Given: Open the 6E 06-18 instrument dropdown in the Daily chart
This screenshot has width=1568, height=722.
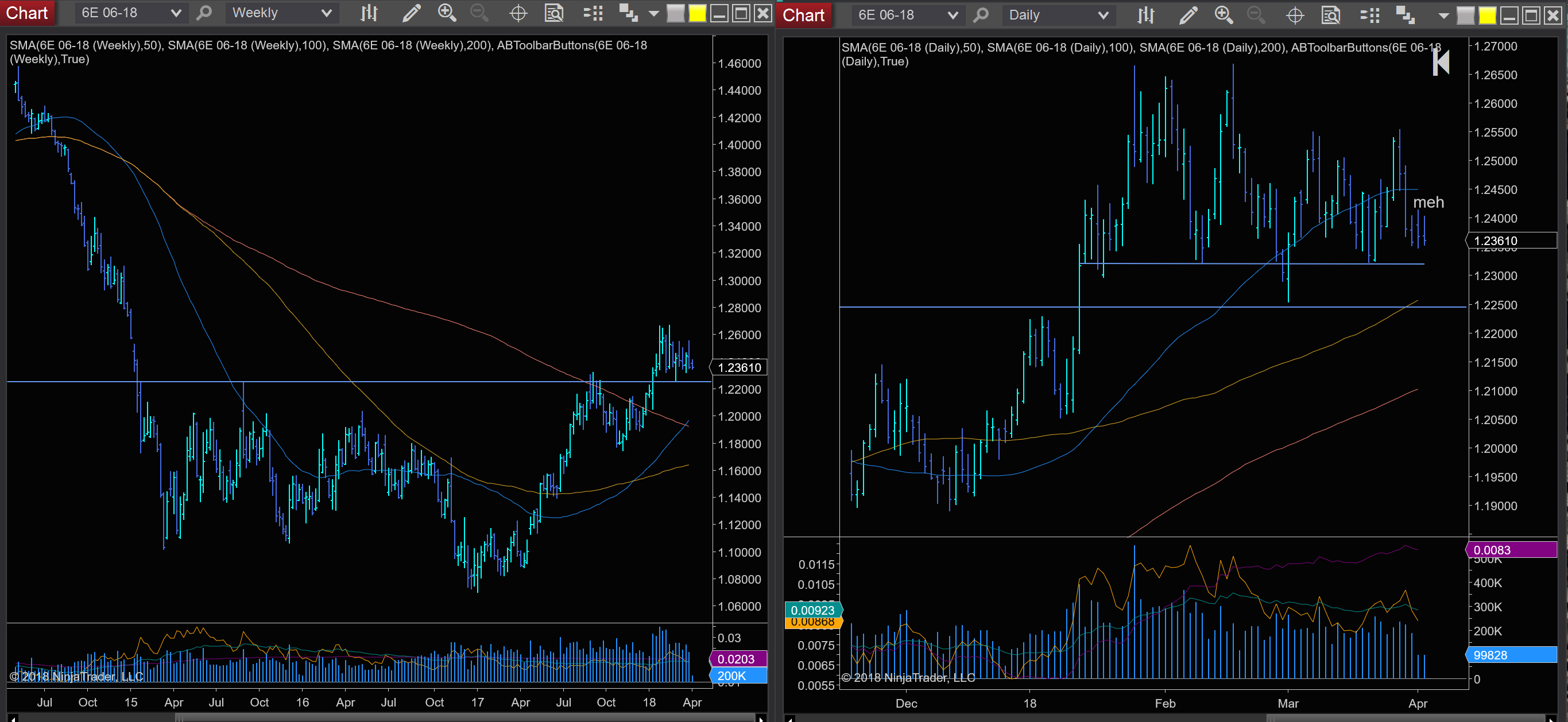Looking at the screenshot, I should [908, 15].
